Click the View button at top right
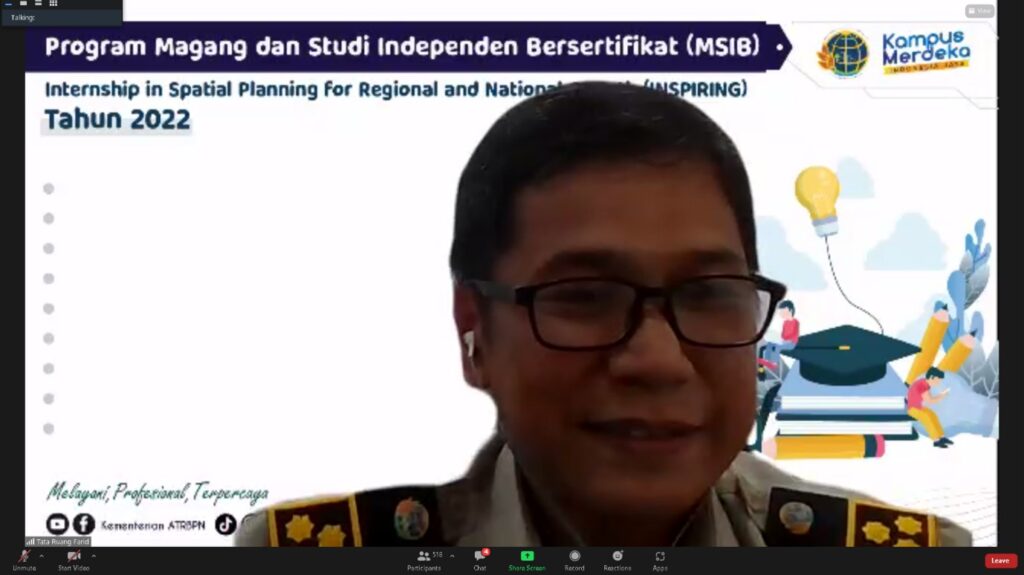The height and width of the screenshot is (575, 1024). coord(979,11)
